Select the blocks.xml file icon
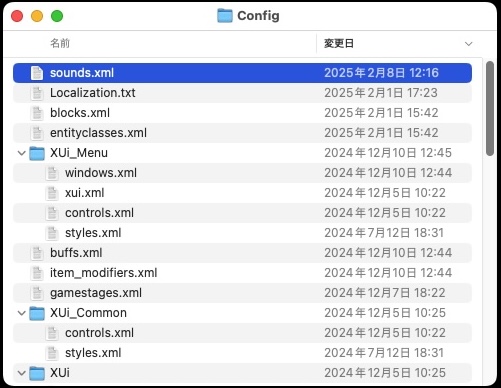The height and width of the screenshot is (388, 501). (37, 113)
